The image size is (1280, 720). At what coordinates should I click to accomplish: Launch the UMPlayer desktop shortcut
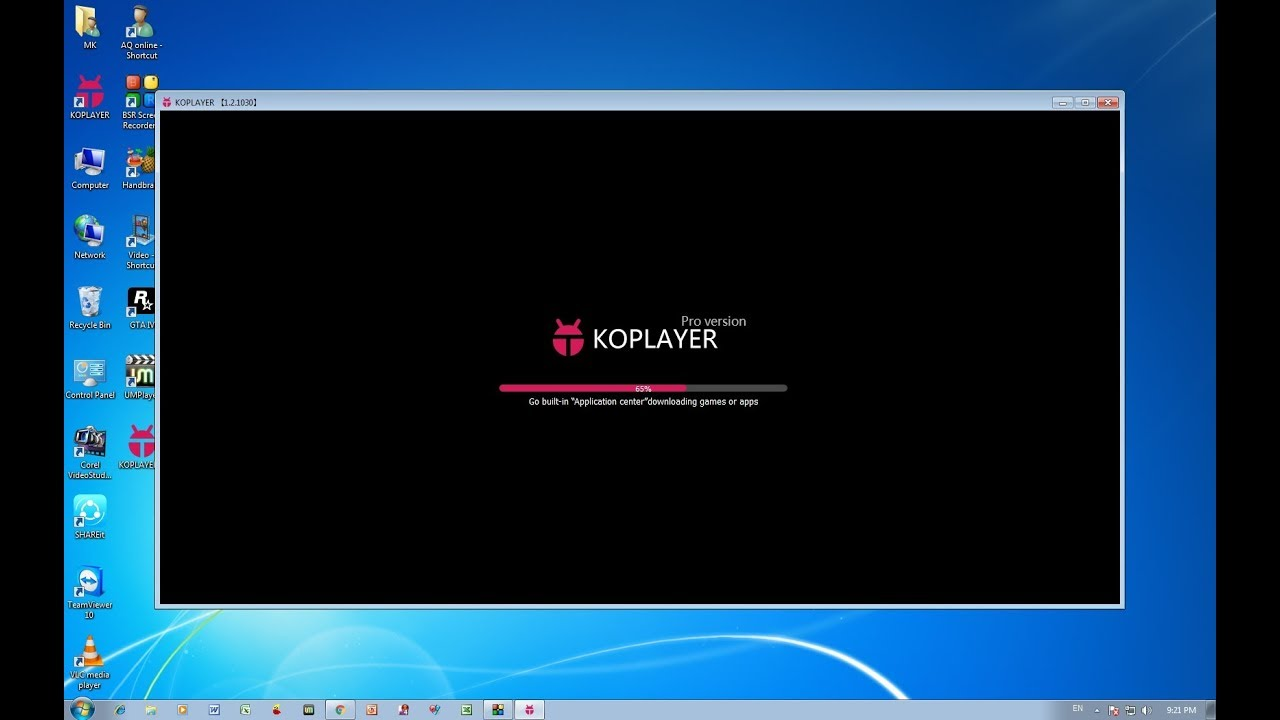tap(141, 378)
